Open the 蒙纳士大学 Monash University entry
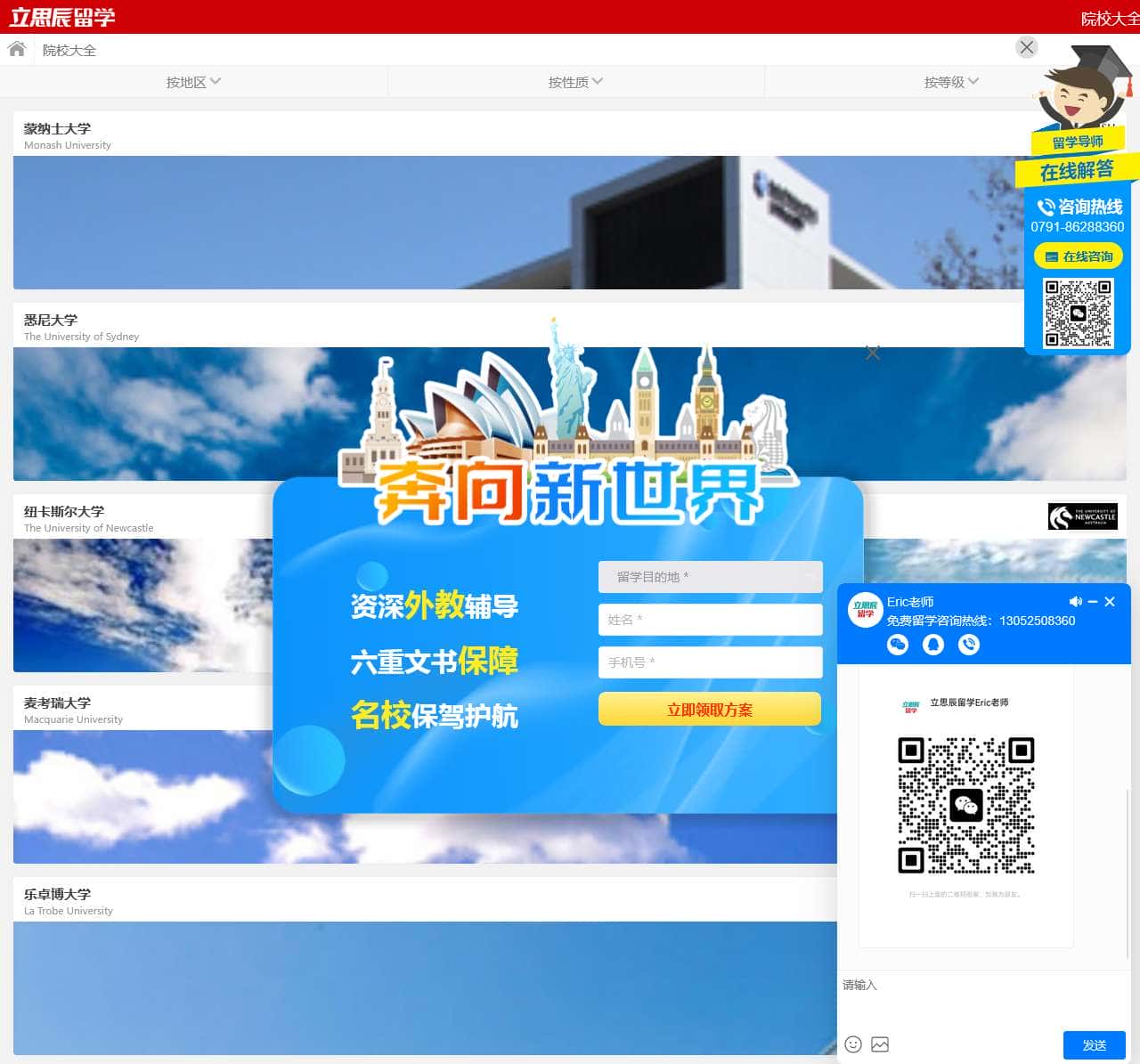This screenshot has height=1064, width=1140. 58,129
